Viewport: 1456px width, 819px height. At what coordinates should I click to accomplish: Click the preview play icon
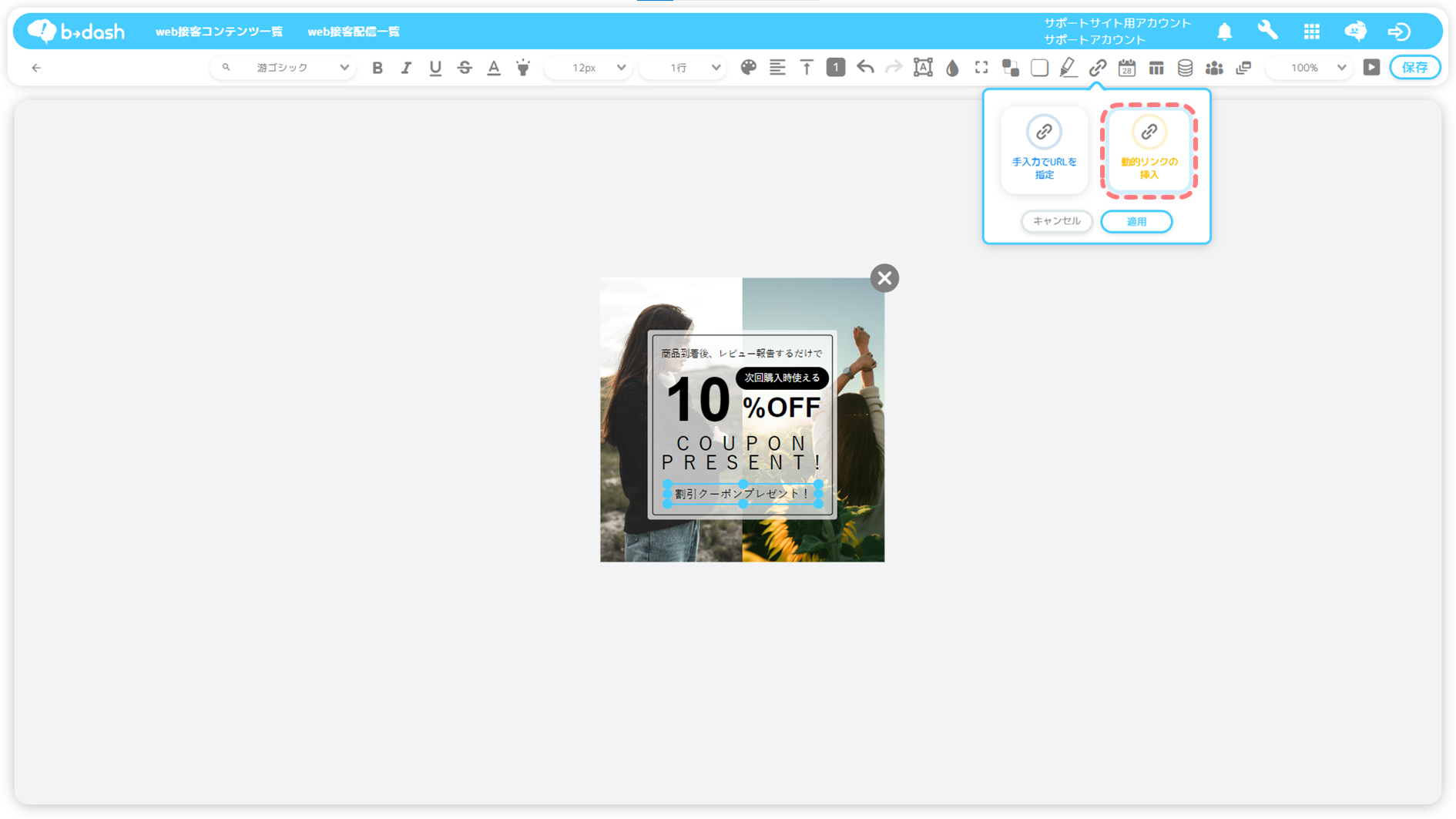pyautogui.click(x=1371, y=68)
